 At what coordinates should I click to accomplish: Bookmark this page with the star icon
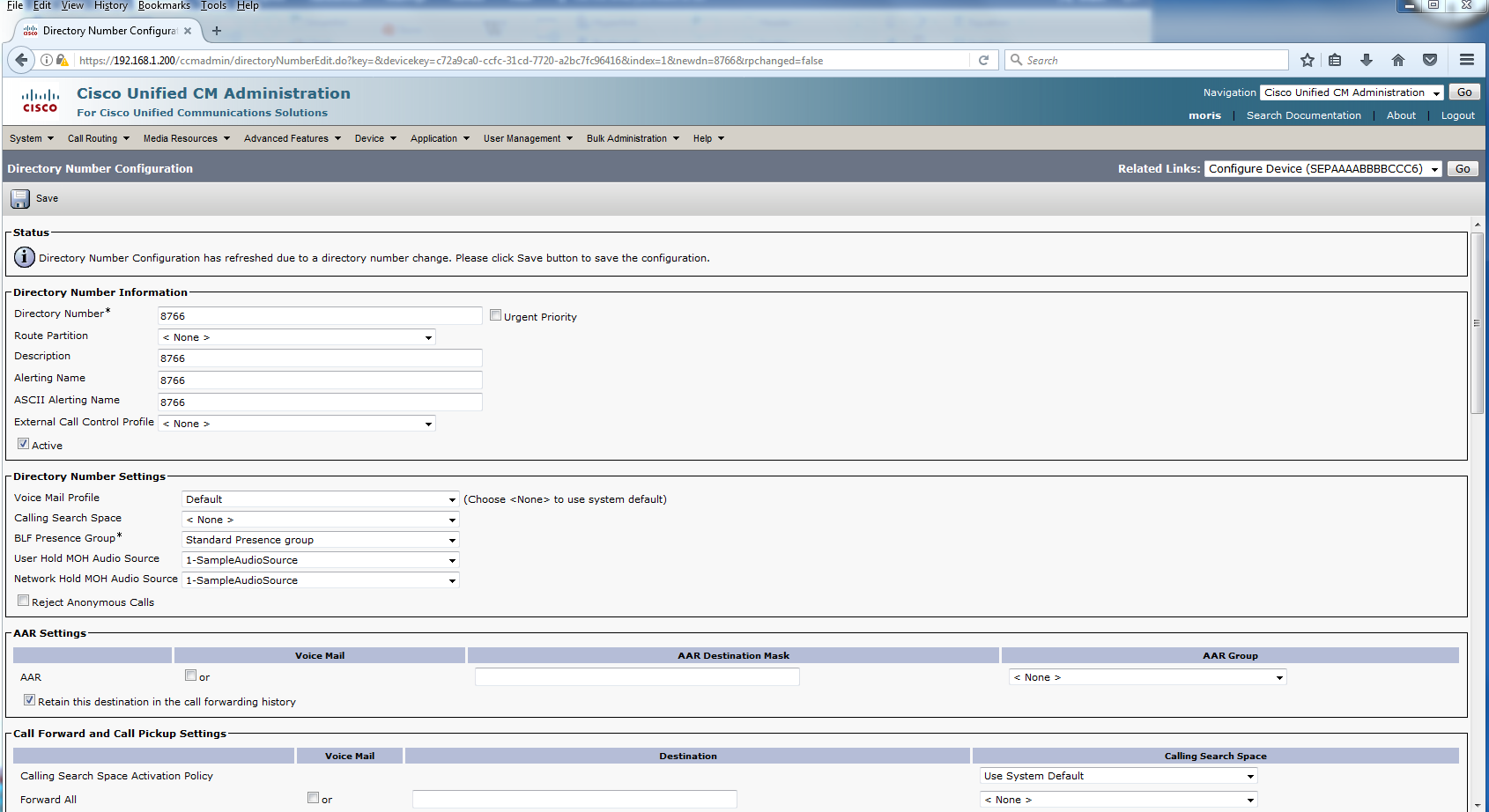[1308, 60]
